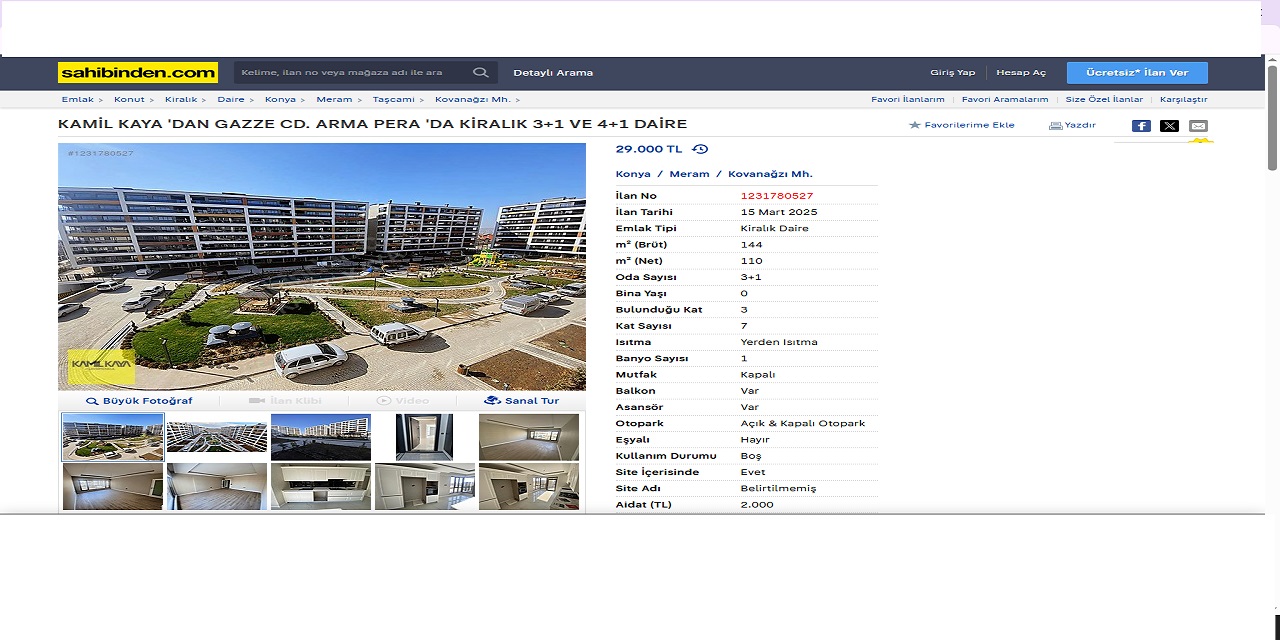Open Size Özel İlanlar
This screenshot has height=640, width=1280.
[x=1104, y=99]
